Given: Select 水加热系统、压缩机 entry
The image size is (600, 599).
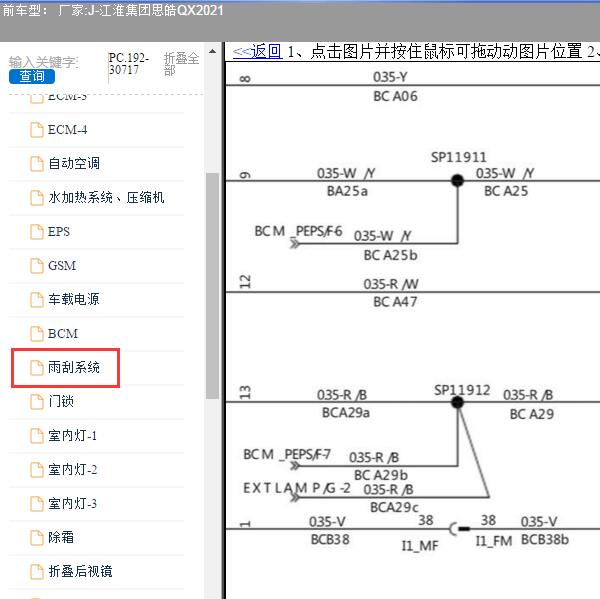Looking at the screenshot, I should pos(106,197).
